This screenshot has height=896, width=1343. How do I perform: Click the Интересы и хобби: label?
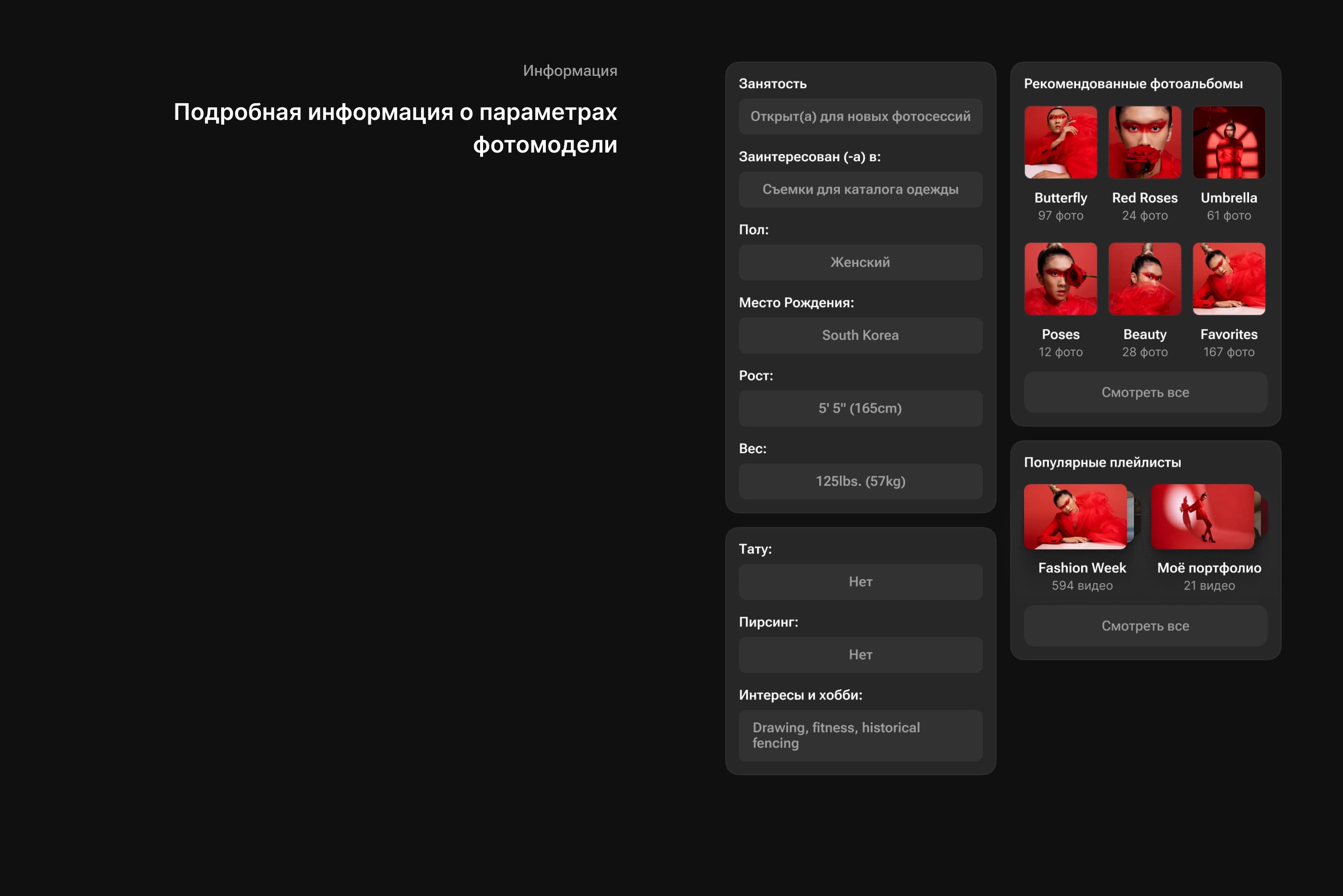tap(801, 695)
